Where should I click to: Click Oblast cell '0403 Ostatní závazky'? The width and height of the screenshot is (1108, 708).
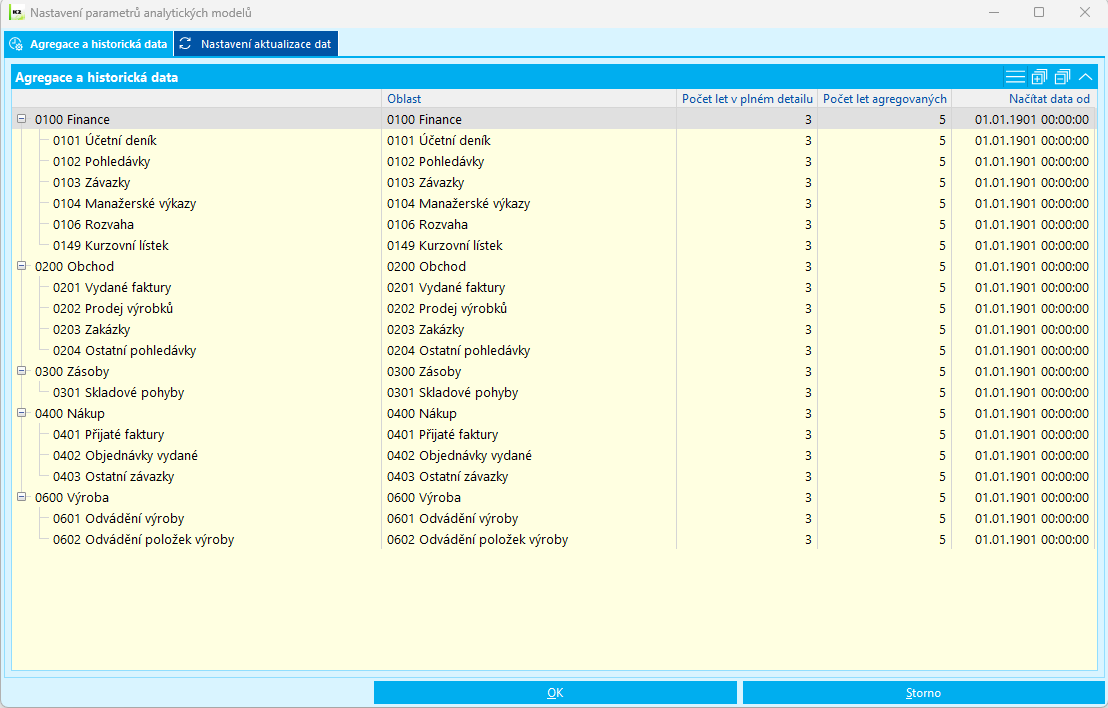click(x=529, y=477)
